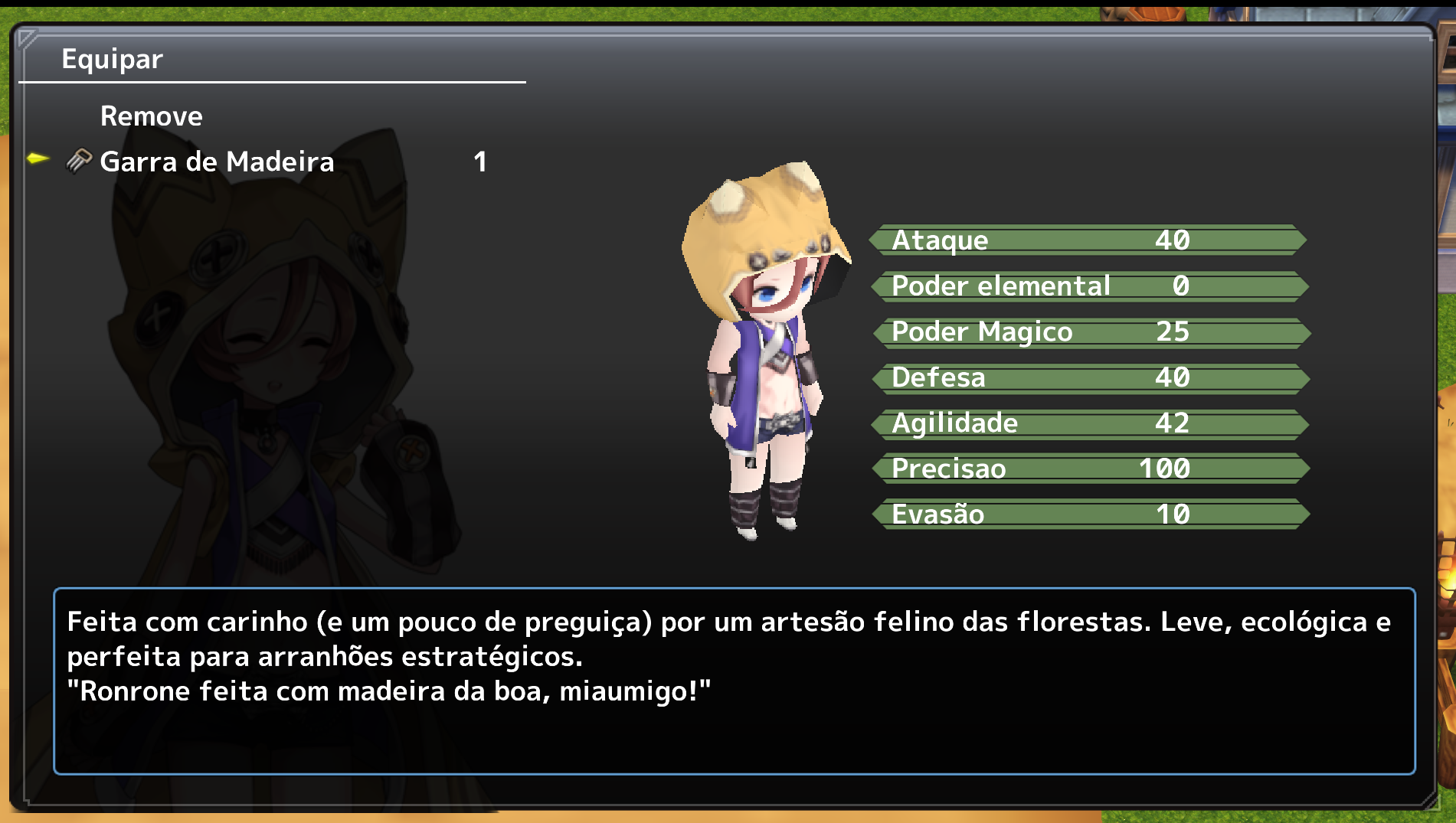Click the Poder elemental stat bar

pyautogui.click(x=1088, y=286)
